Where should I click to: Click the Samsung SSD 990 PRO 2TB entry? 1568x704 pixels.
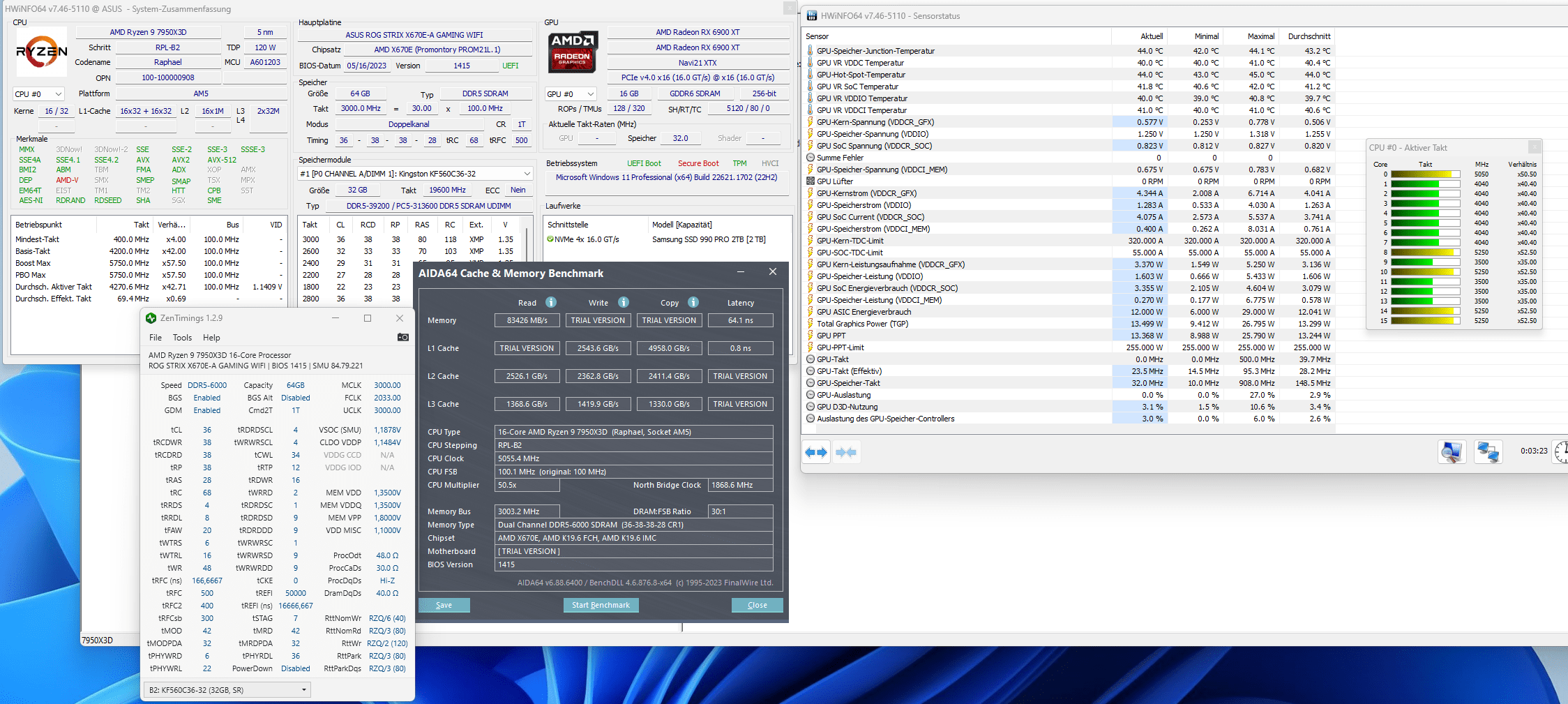point(709,239)
